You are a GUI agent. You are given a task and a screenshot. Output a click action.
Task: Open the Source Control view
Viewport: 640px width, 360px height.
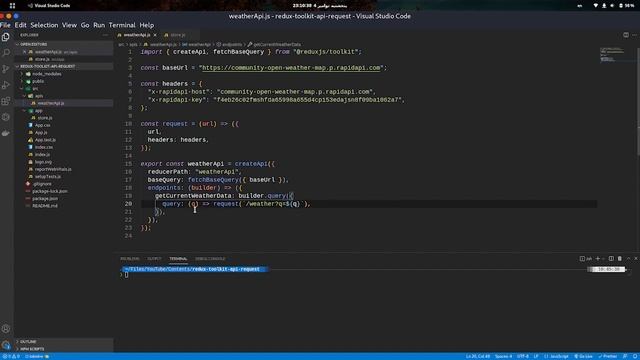click(x=6, y=69)
